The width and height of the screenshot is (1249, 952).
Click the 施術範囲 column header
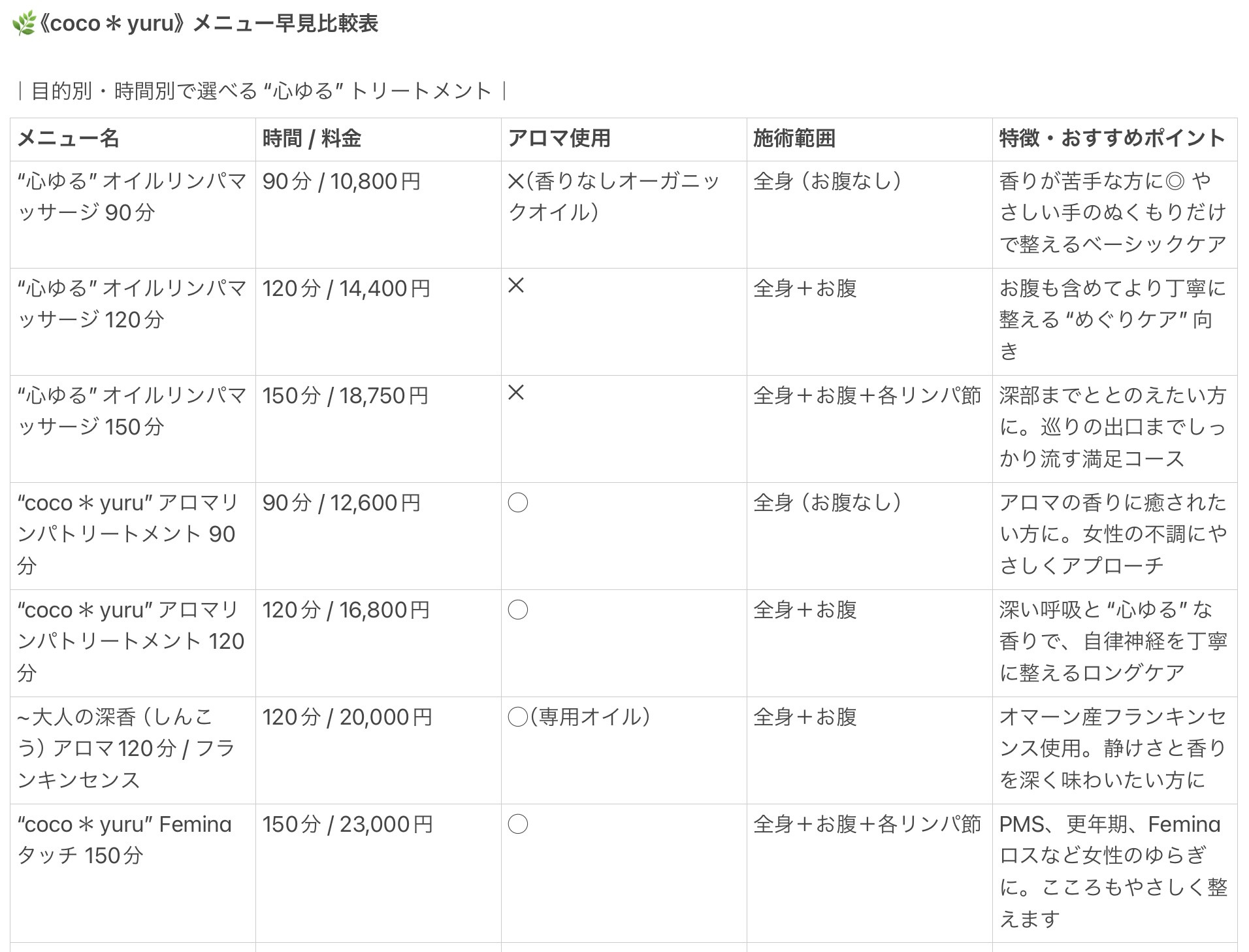[x=794, y=139]
